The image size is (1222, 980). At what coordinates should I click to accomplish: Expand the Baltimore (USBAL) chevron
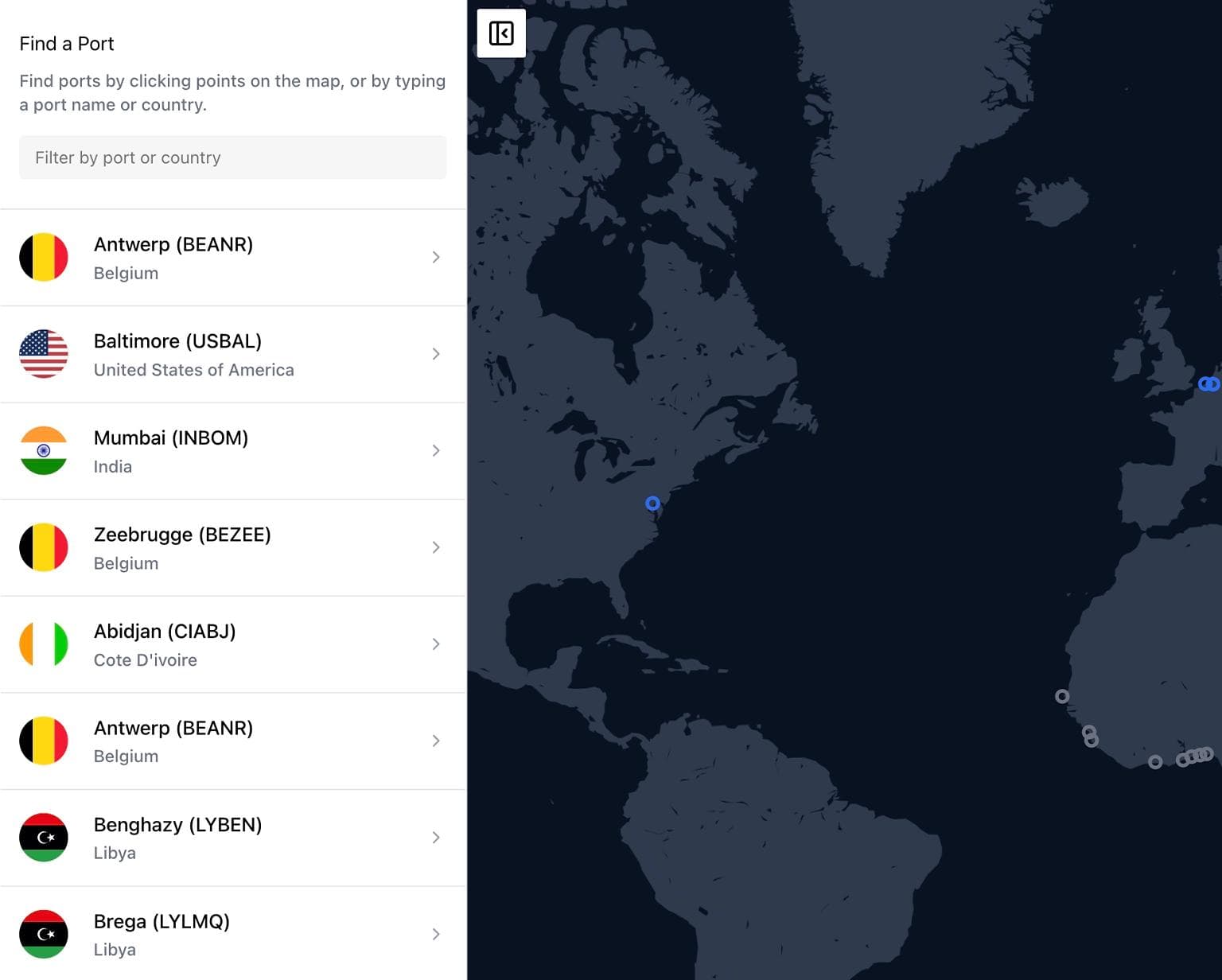pos(436,354)
